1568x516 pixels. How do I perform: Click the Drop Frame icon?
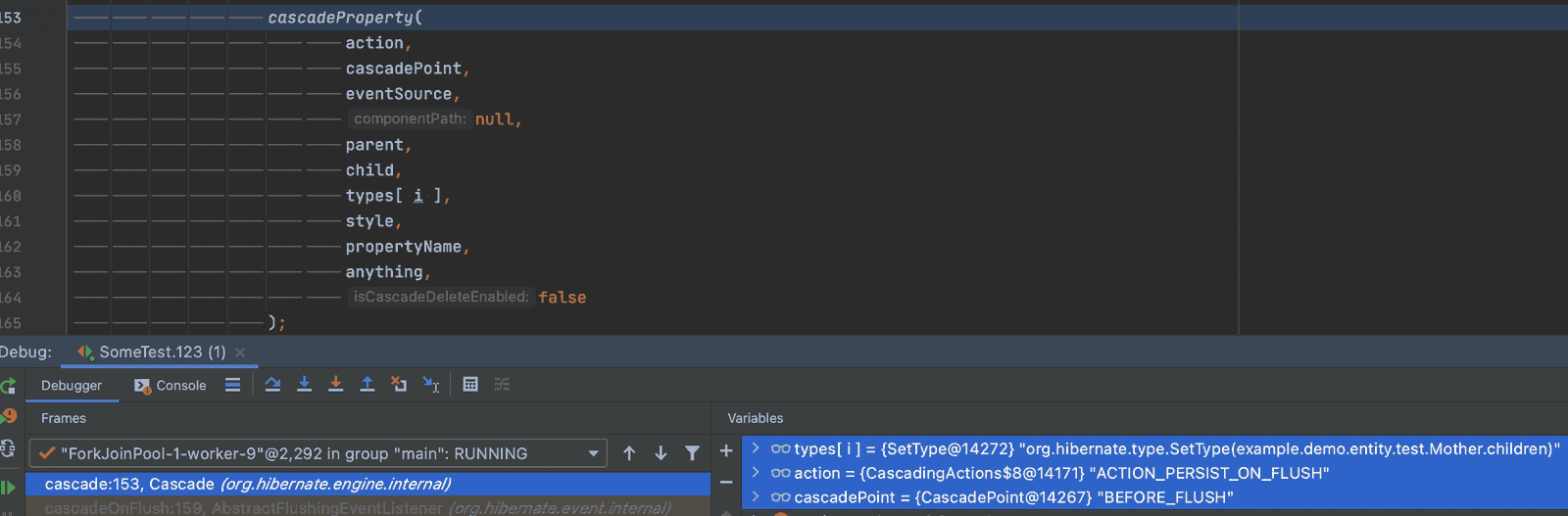coord(399,385)
